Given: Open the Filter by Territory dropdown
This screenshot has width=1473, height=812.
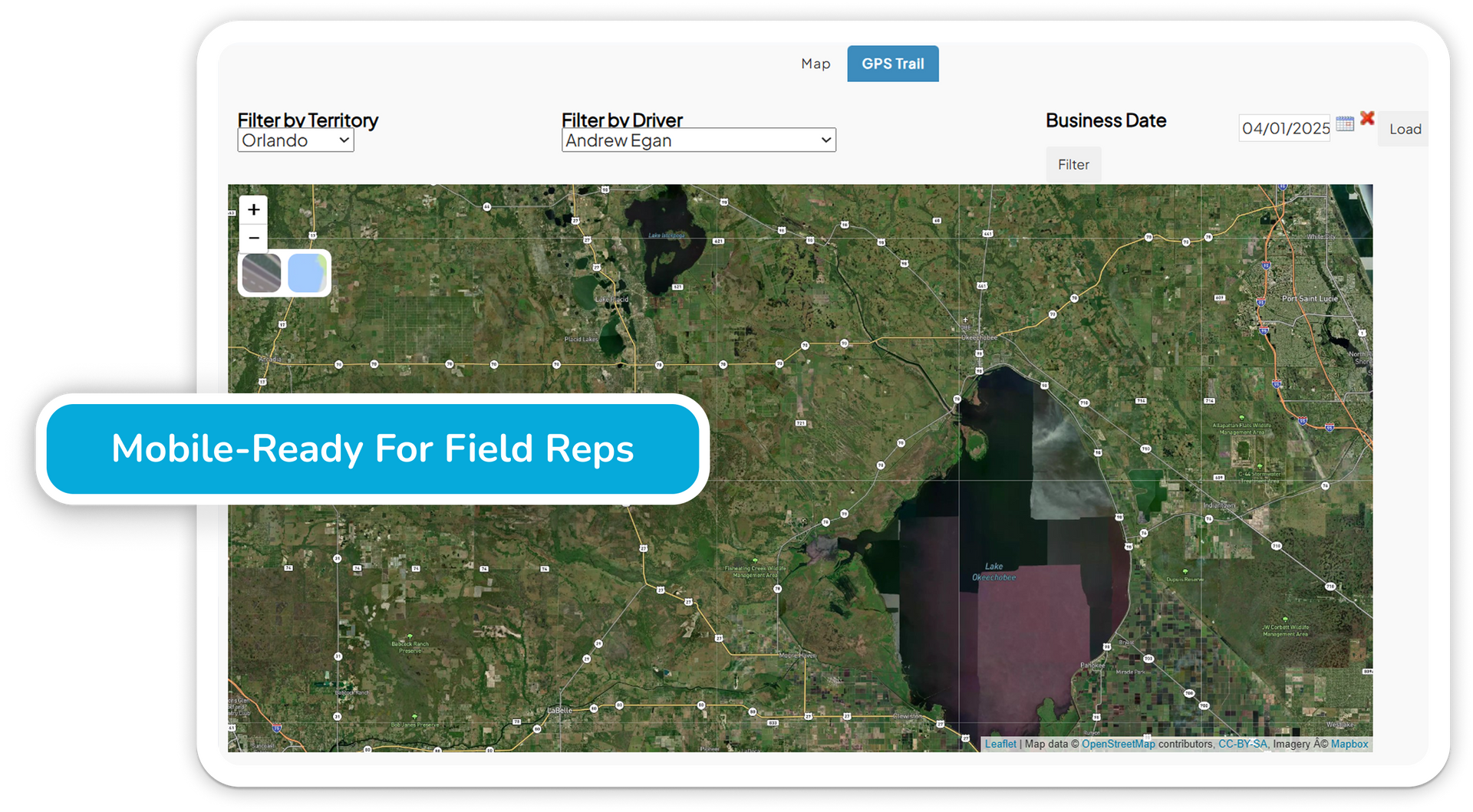Looking at the screenshot, I should 295,140.
